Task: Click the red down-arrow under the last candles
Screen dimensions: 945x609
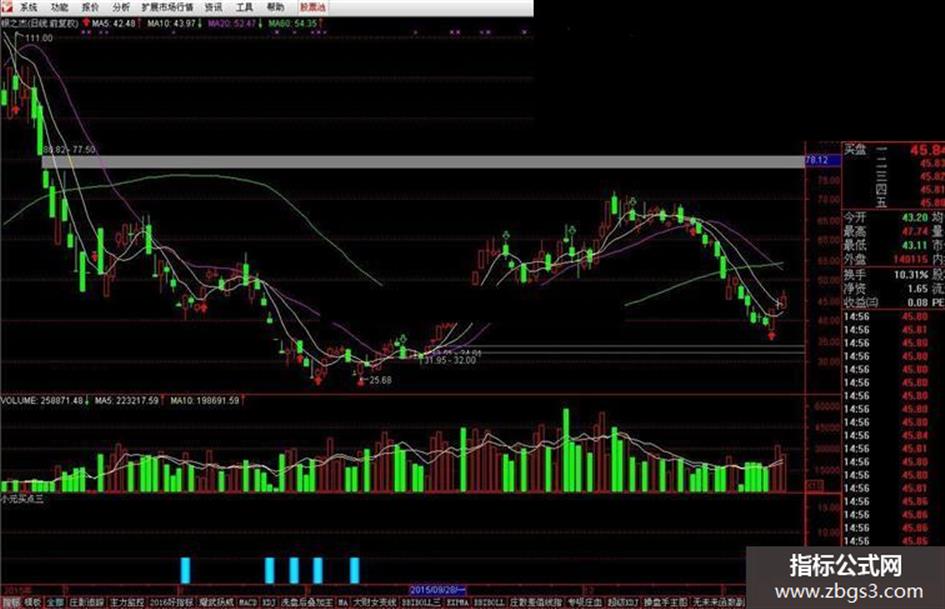Action: click(772, 336)
